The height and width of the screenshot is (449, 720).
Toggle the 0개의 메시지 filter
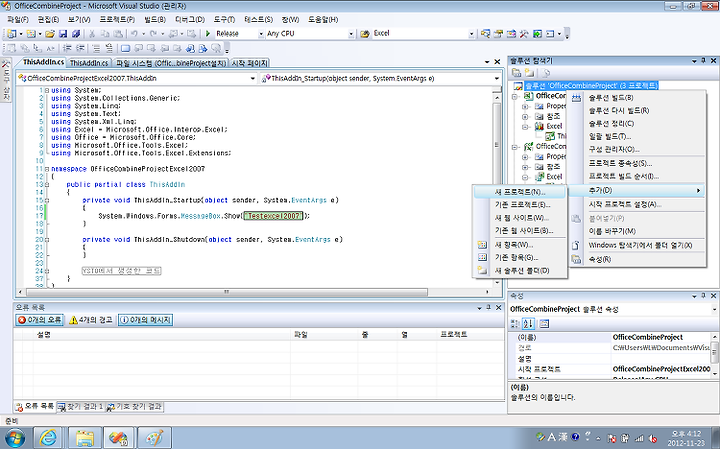pos(145,320)
